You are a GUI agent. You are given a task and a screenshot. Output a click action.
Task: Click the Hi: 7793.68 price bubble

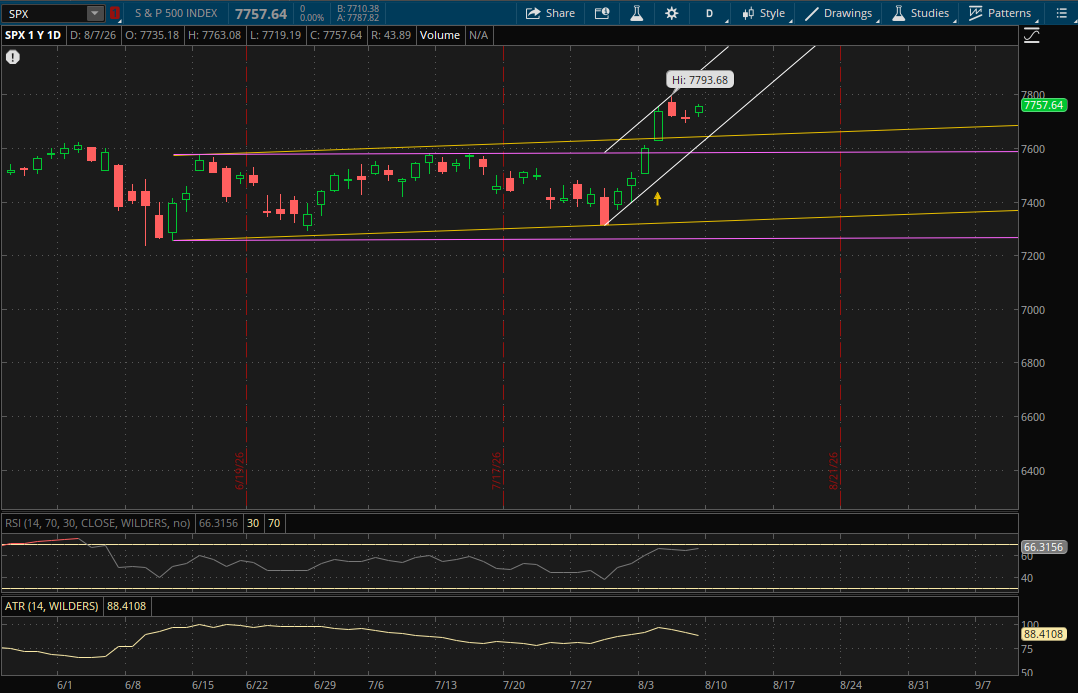tap(699, 80)
